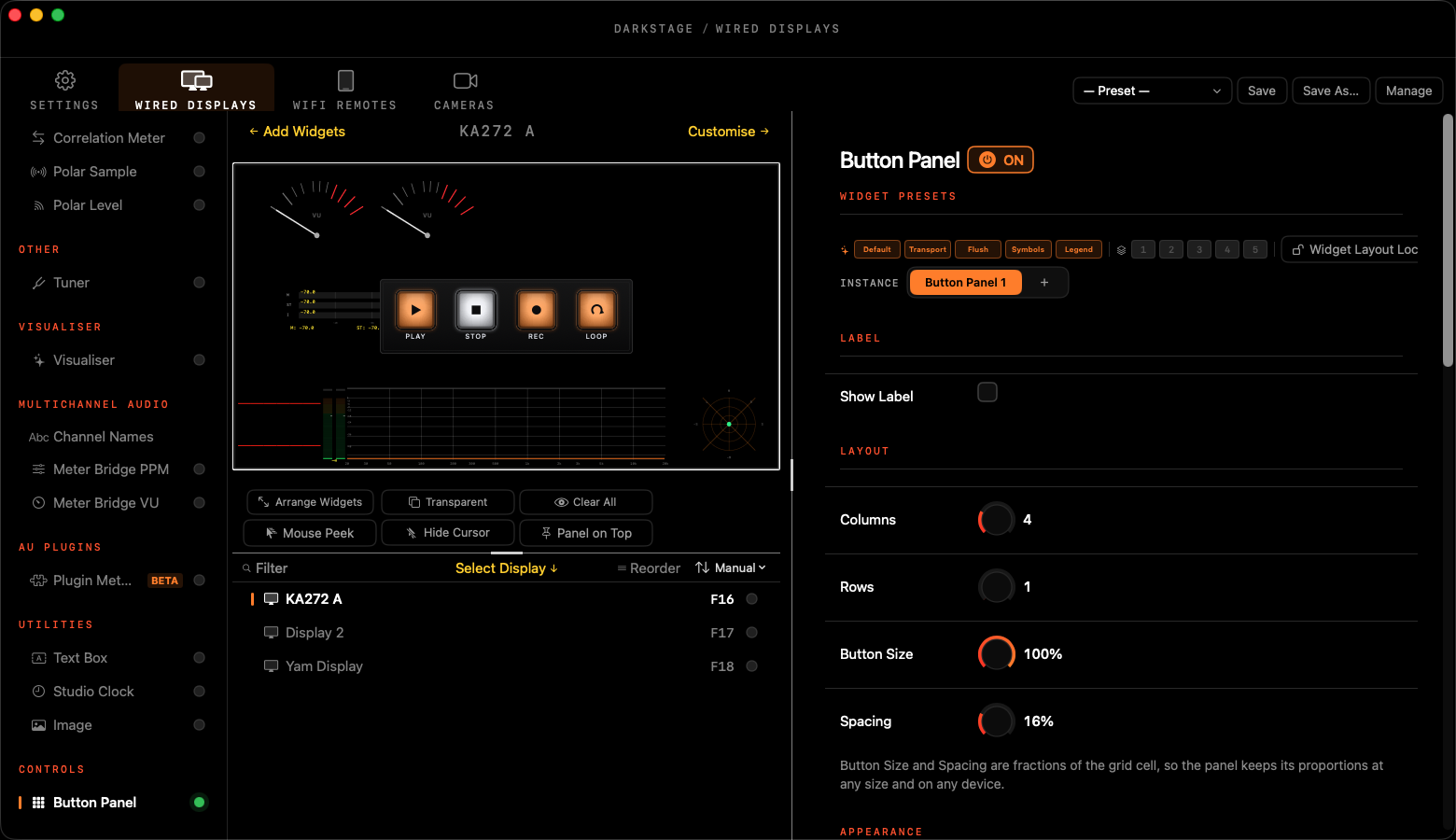
Task: Open the Preset dropdown
Action: tap(1153, 91)
